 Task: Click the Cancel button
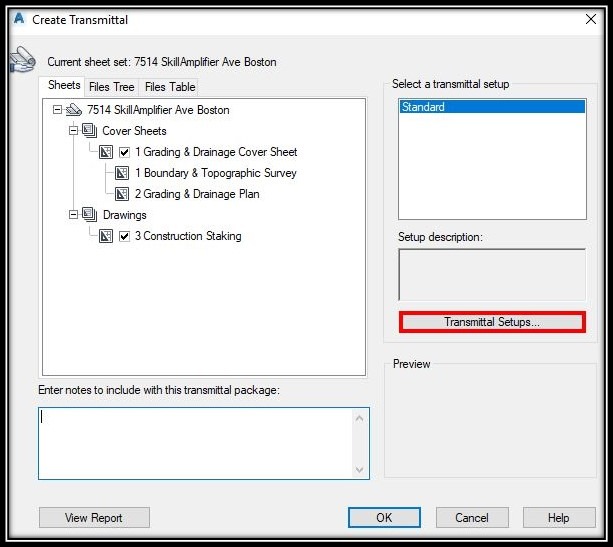click(x=472, y=518)
